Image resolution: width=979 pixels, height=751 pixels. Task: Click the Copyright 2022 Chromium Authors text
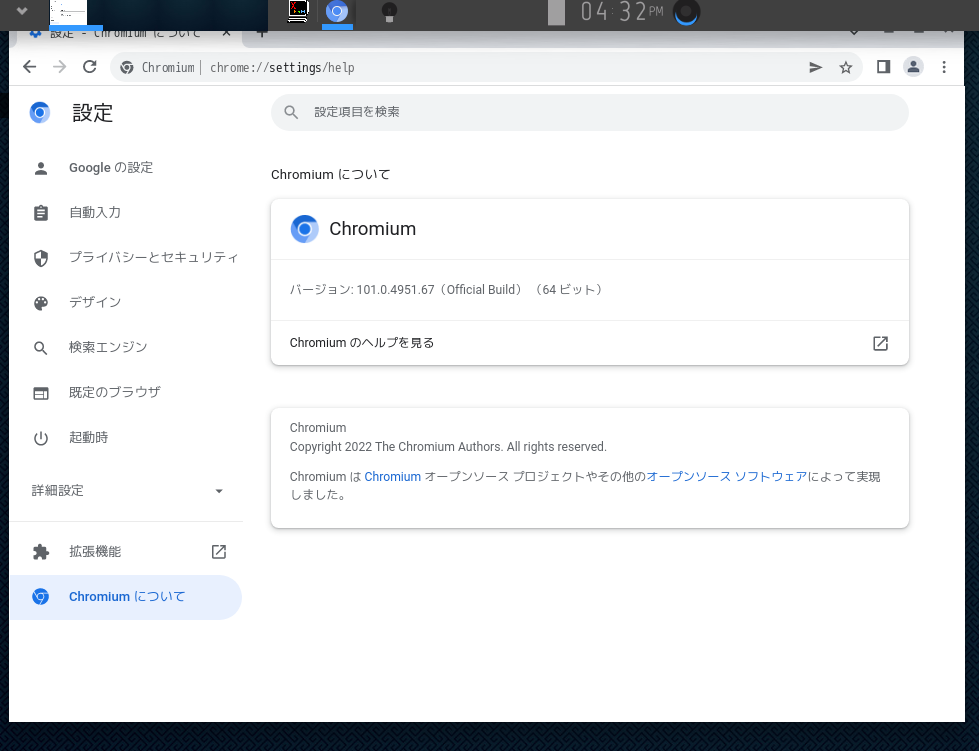click(x=448, y=447)
